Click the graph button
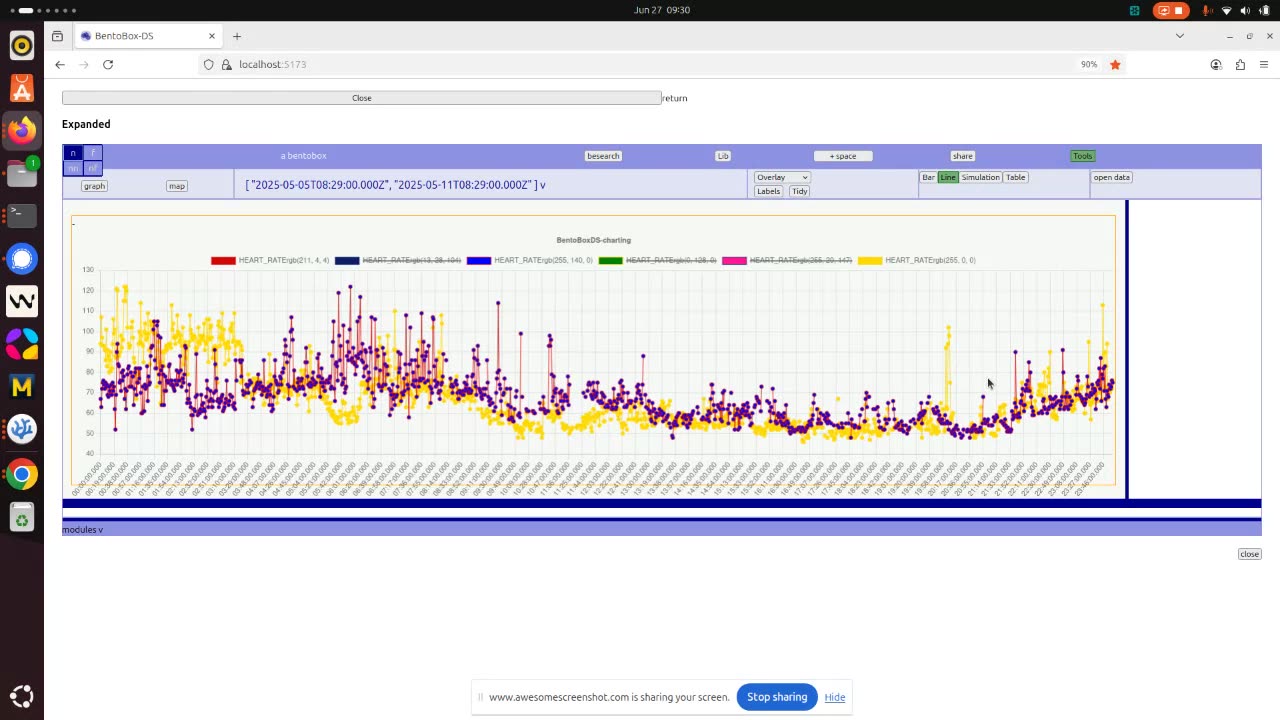Image resolution: width=1280 pixels, height=720 pixels. tap(94, 186)
